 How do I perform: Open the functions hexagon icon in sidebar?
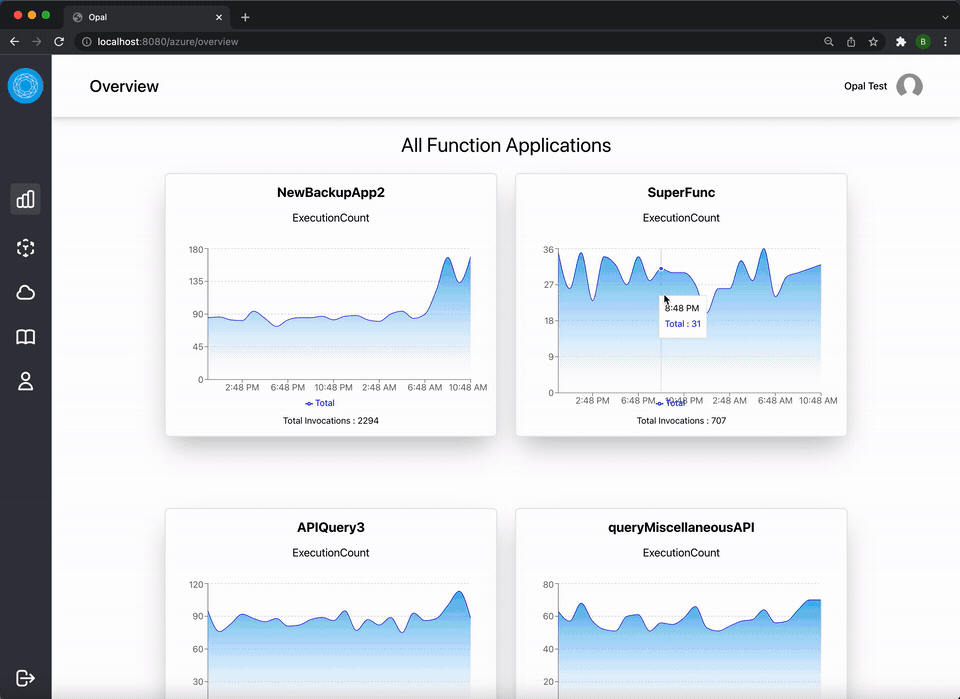coord(25,248)
